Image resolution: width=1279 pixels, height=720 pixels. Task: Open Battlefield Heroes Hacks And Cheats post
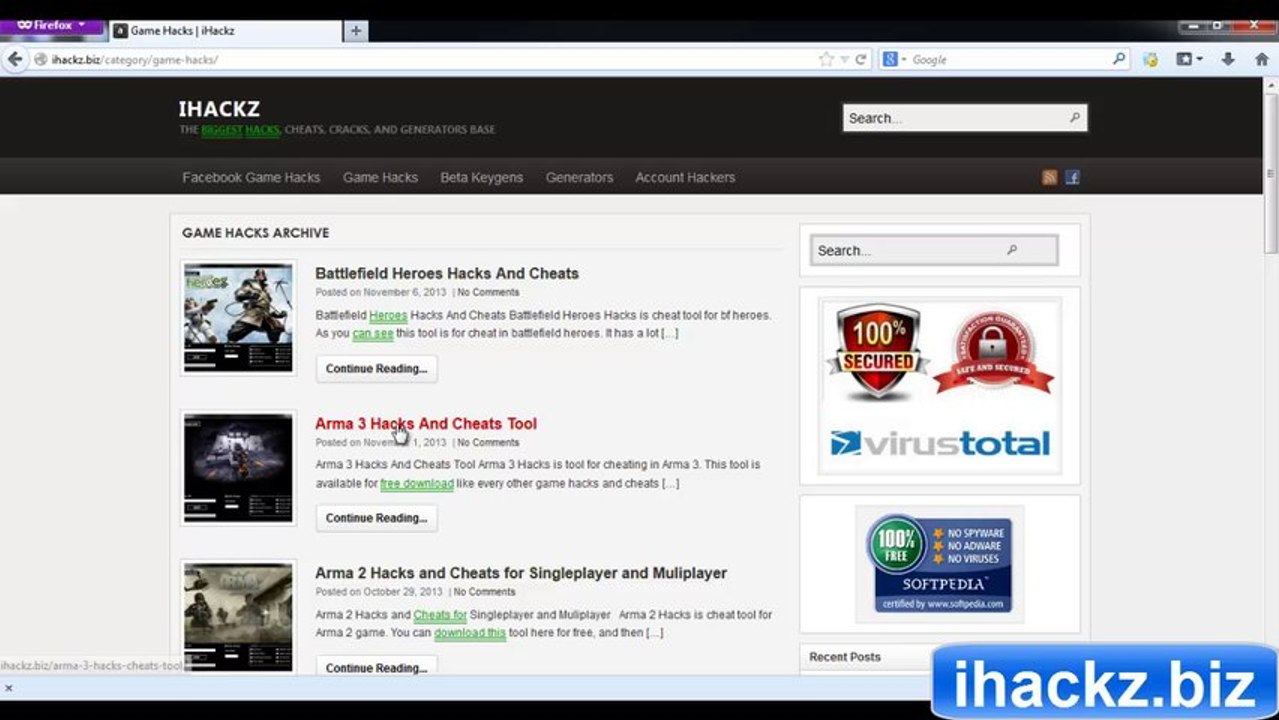[x=447, y=273]
